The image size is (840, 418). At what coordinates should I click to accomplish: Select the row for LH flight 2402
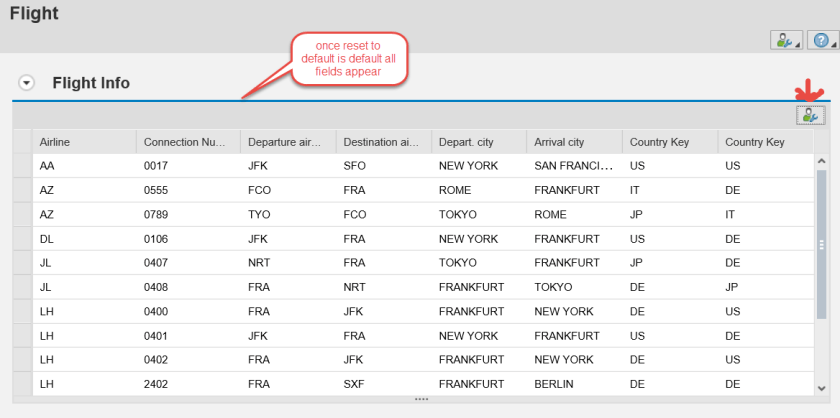22,383
